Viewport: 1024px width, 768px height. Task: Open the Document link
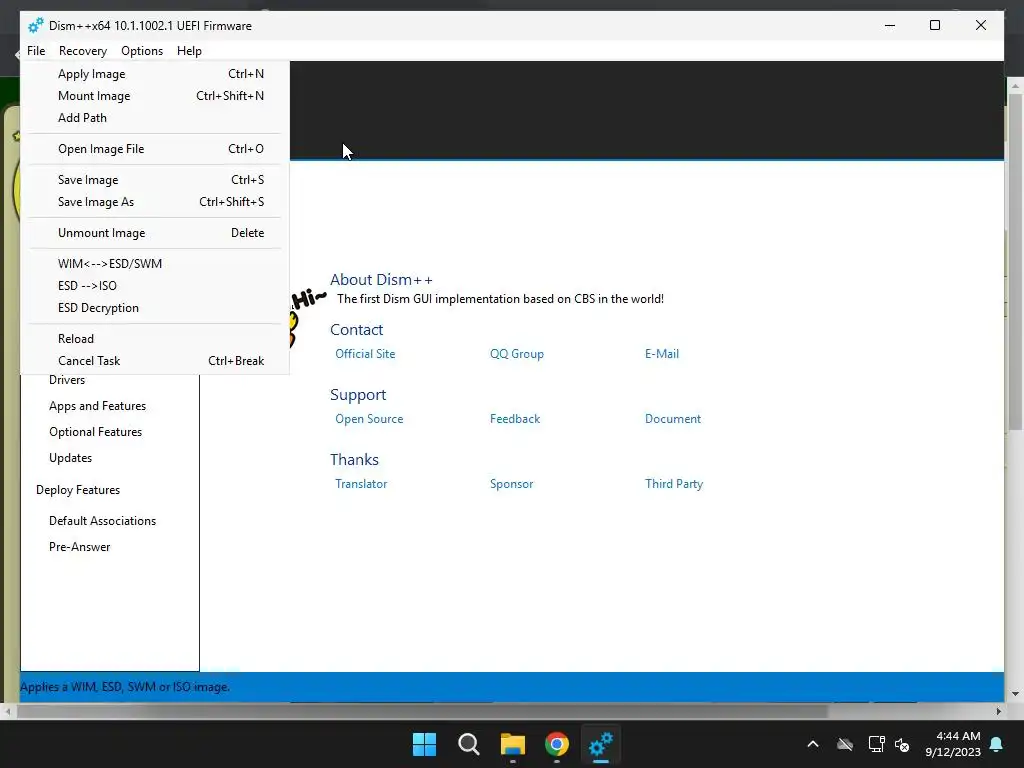coord(673,419)
